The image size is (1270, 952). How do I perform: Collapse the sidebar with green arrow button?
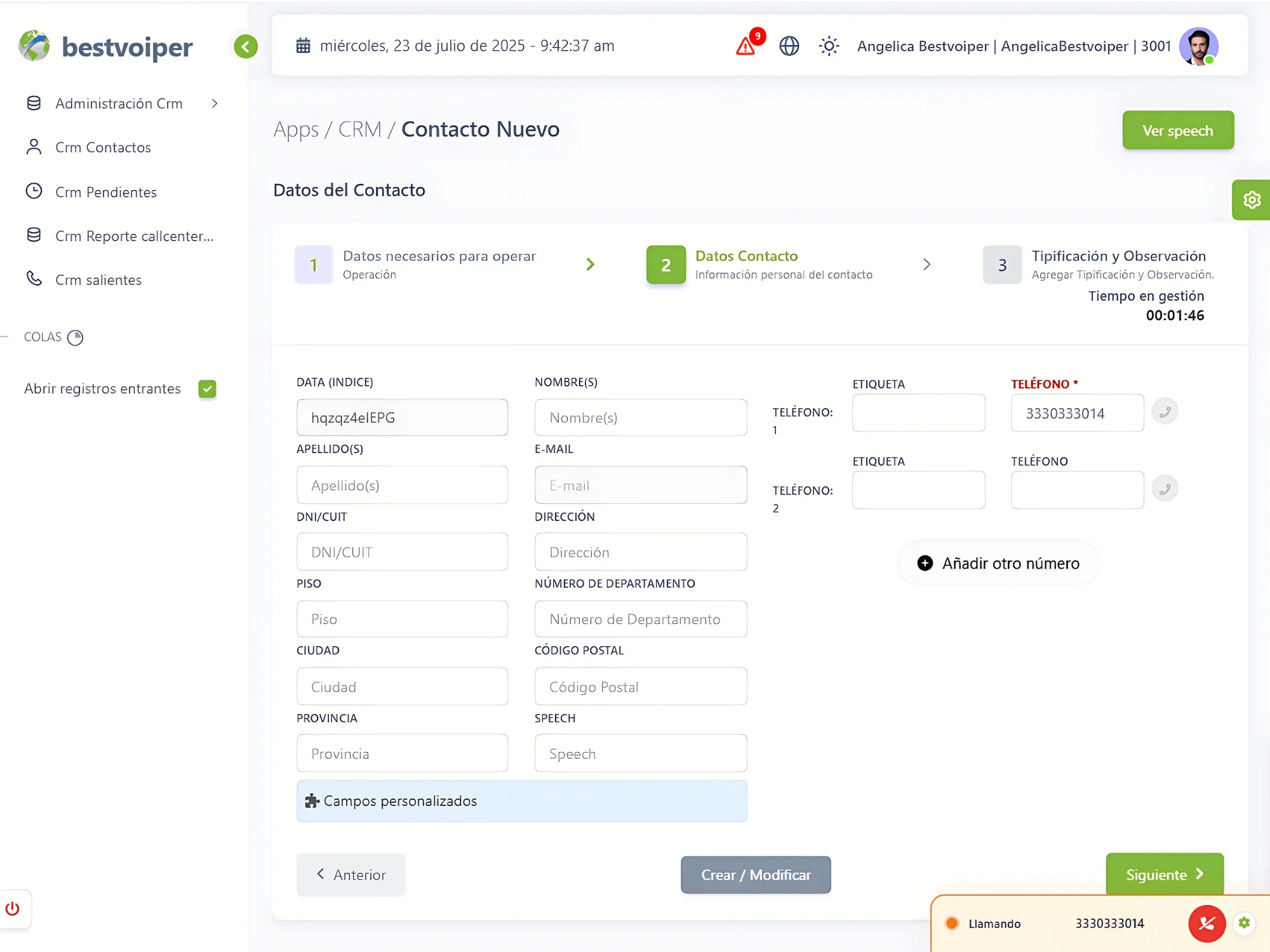coord(246,46)
